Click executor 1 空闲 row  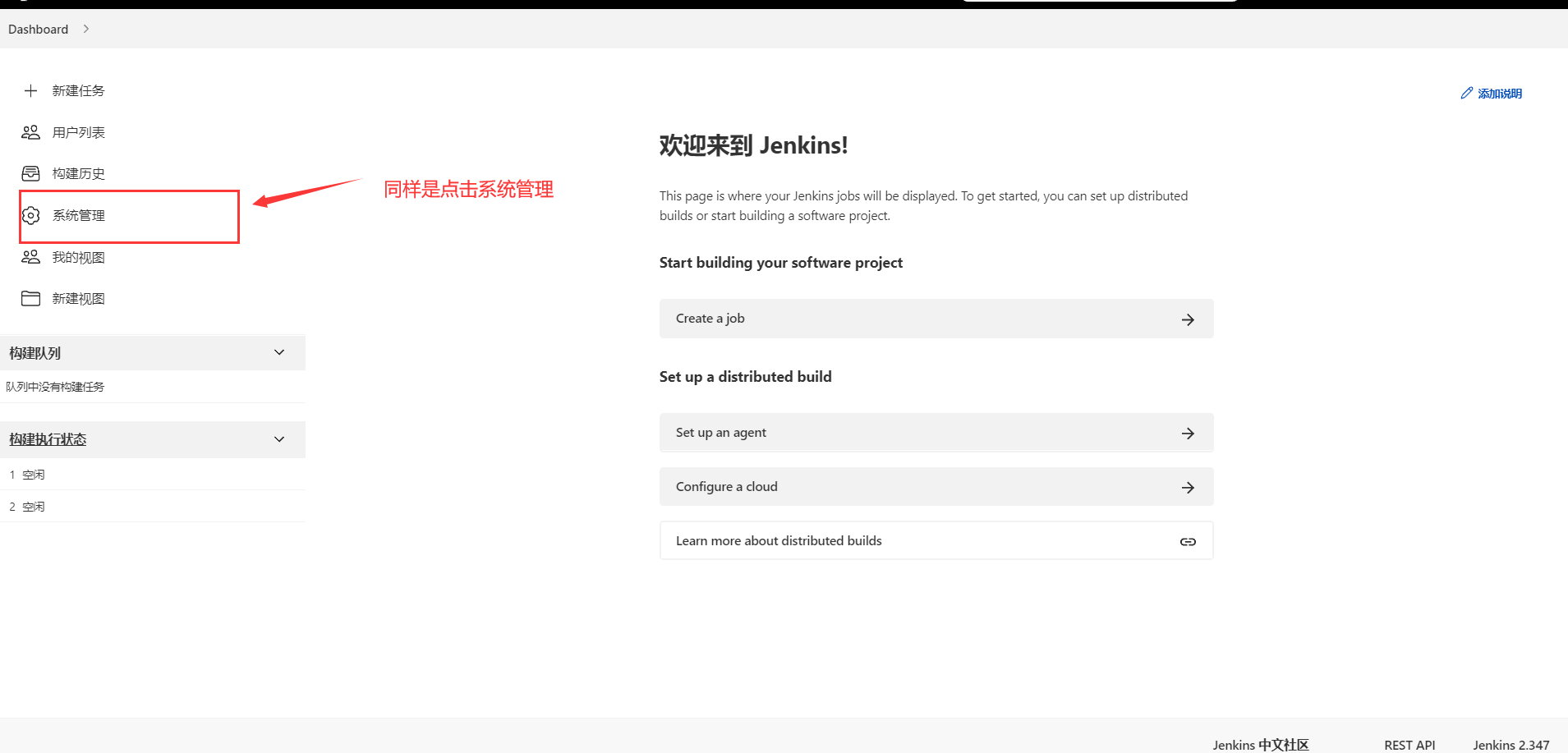click(x=153, y=475)
